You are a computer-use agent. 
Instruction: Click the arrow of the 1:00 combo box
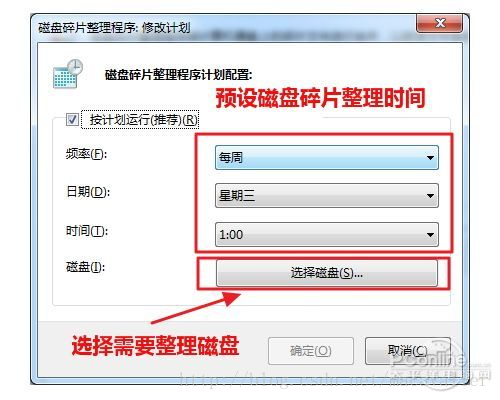pyautogui.click(x=430, y=235)
